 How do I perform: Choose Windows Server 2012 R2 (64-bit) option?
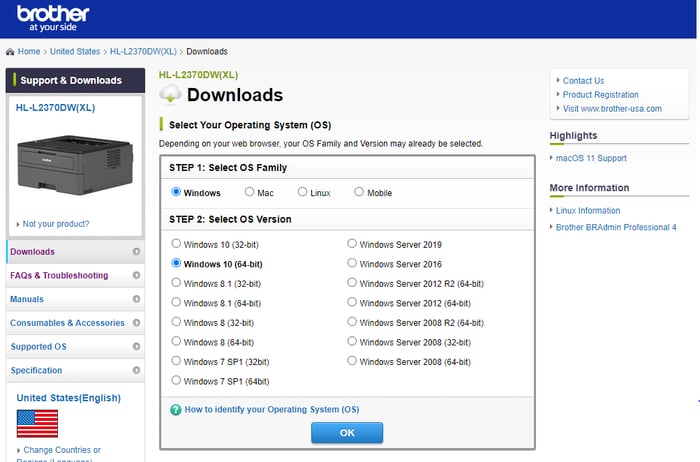[x=352, y=283]
